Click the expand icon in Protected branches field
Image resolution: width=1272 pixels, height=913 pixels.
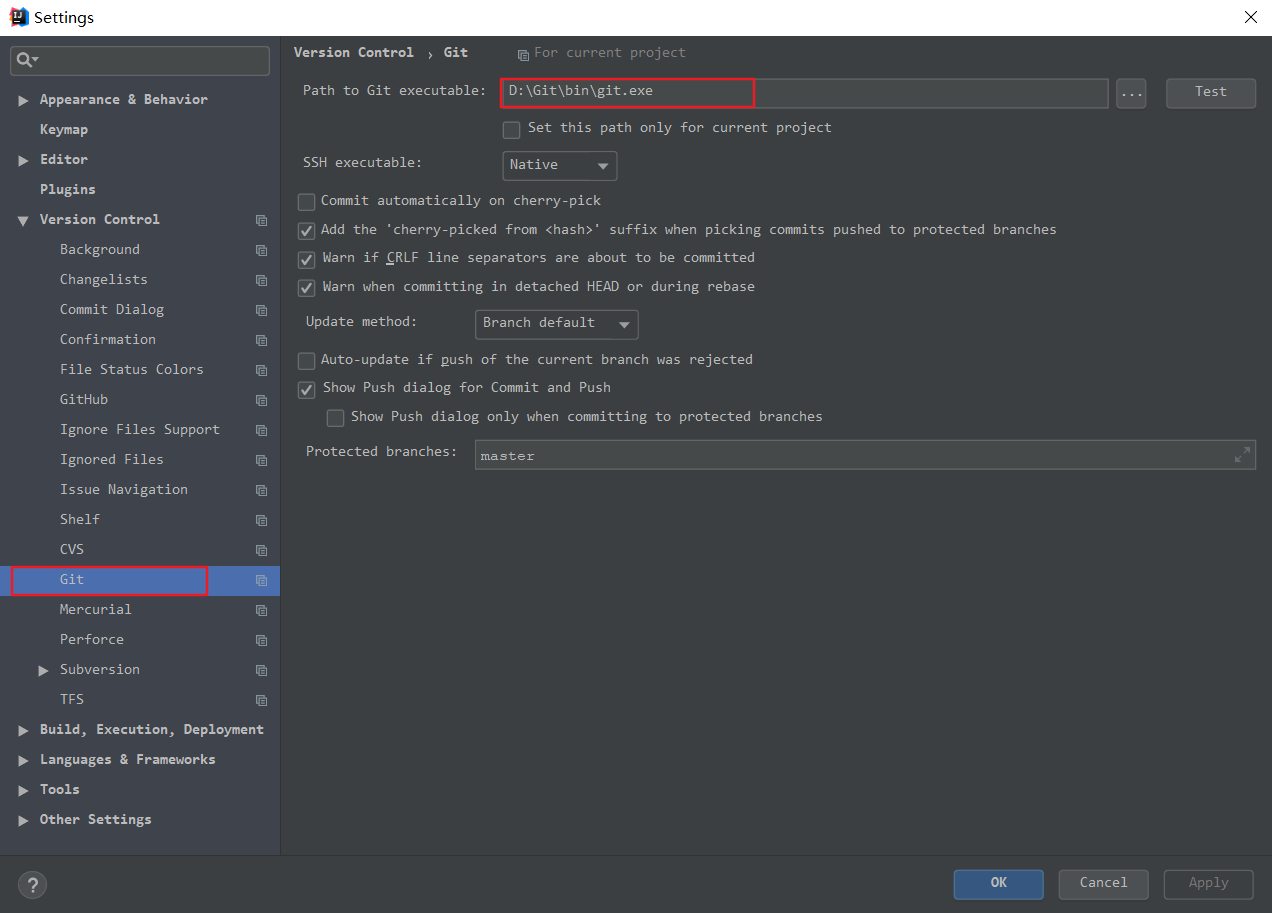(1242, 455)
